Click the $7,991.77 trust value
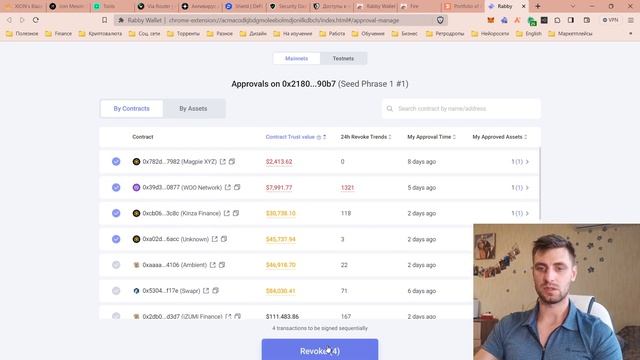Viewport: 640px width, 360px height. [279, 187]
